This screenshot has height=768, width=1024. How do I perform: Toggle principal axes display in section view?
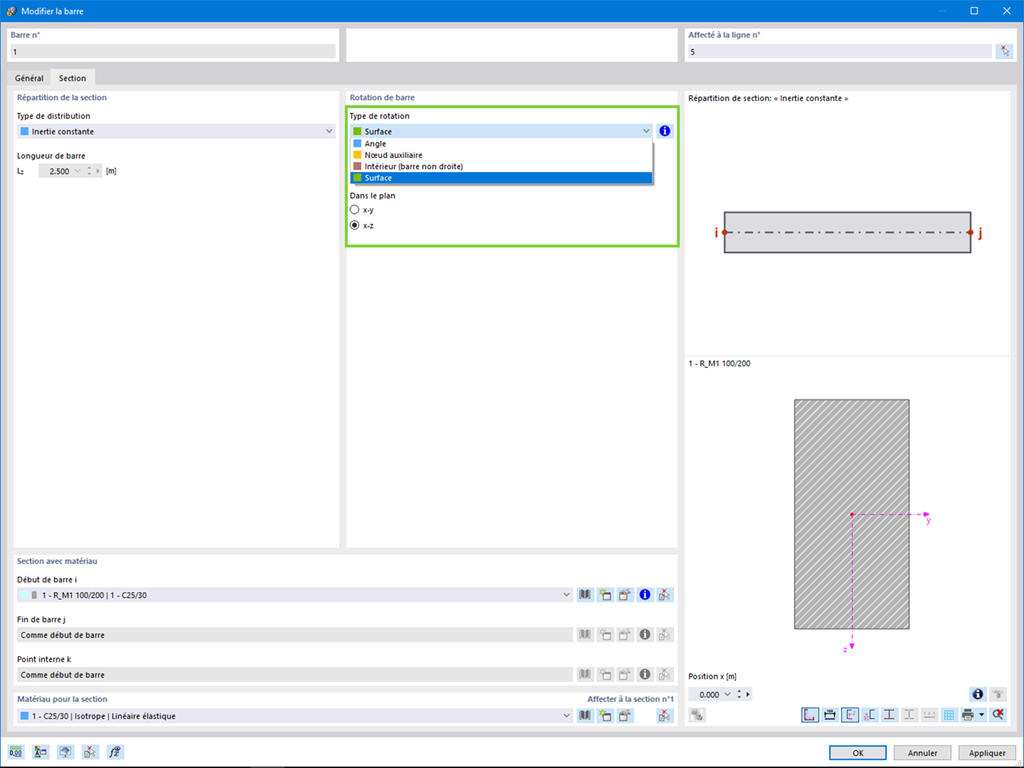click(850, 715)
